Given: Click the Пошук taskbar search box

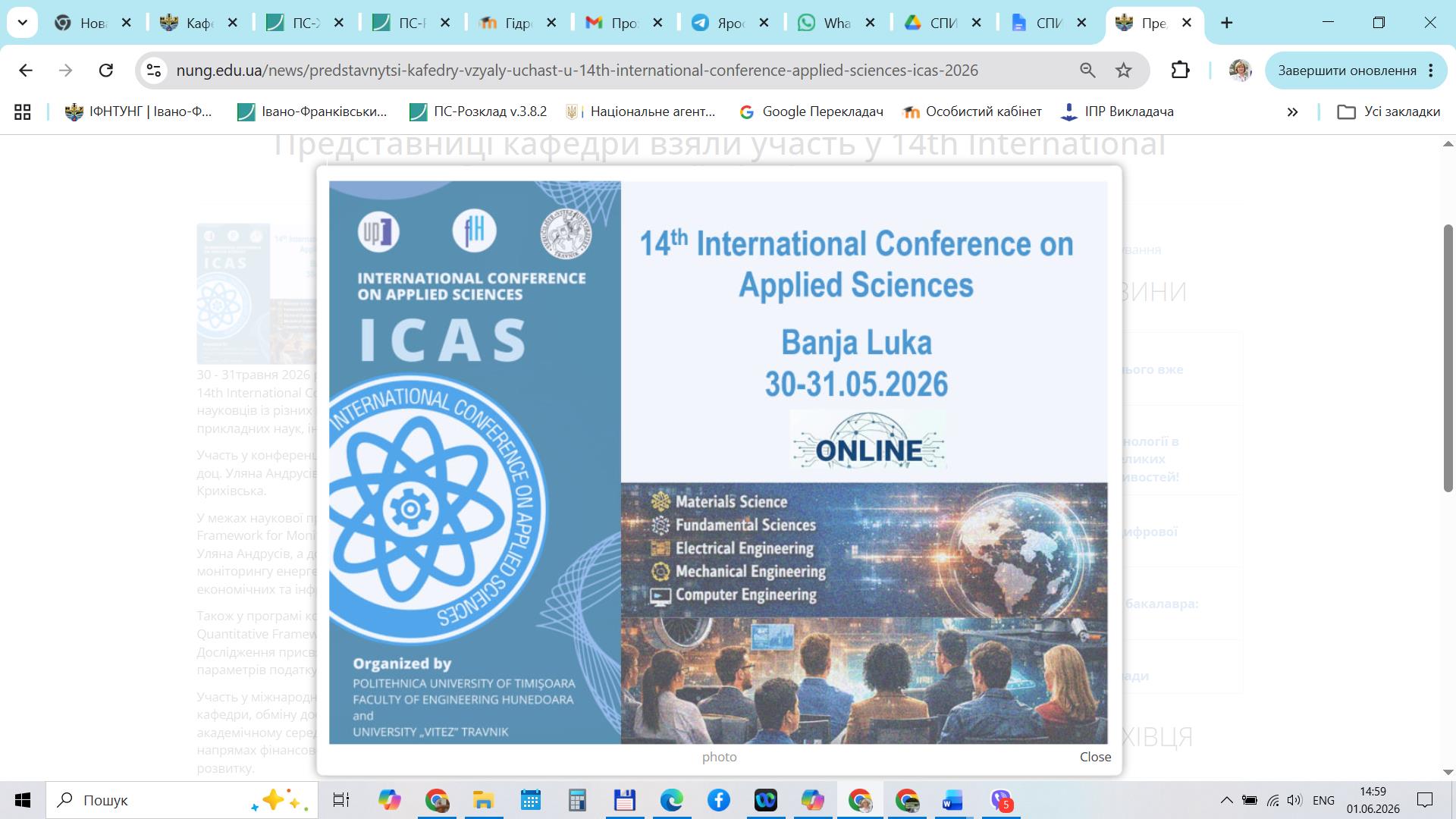Looking at the screenshot, I should click(x=182, y=800).
